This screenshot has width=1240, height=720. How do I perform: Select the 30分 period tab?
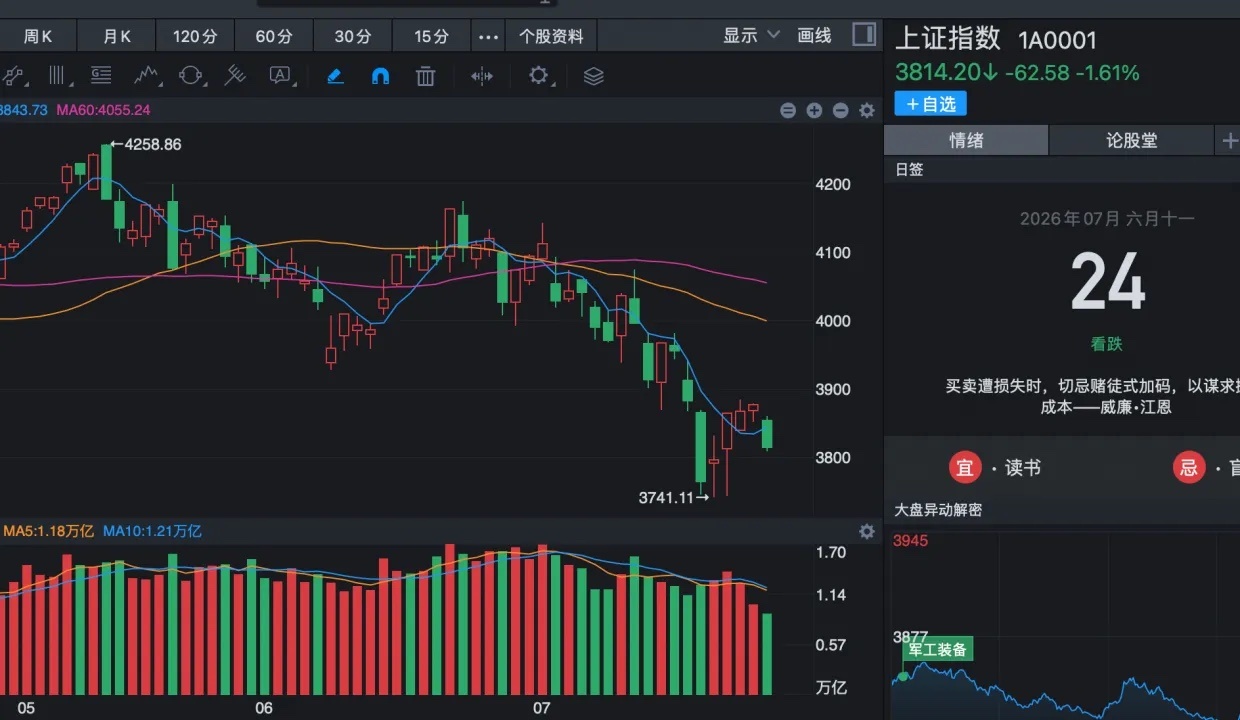coord(353,36)
